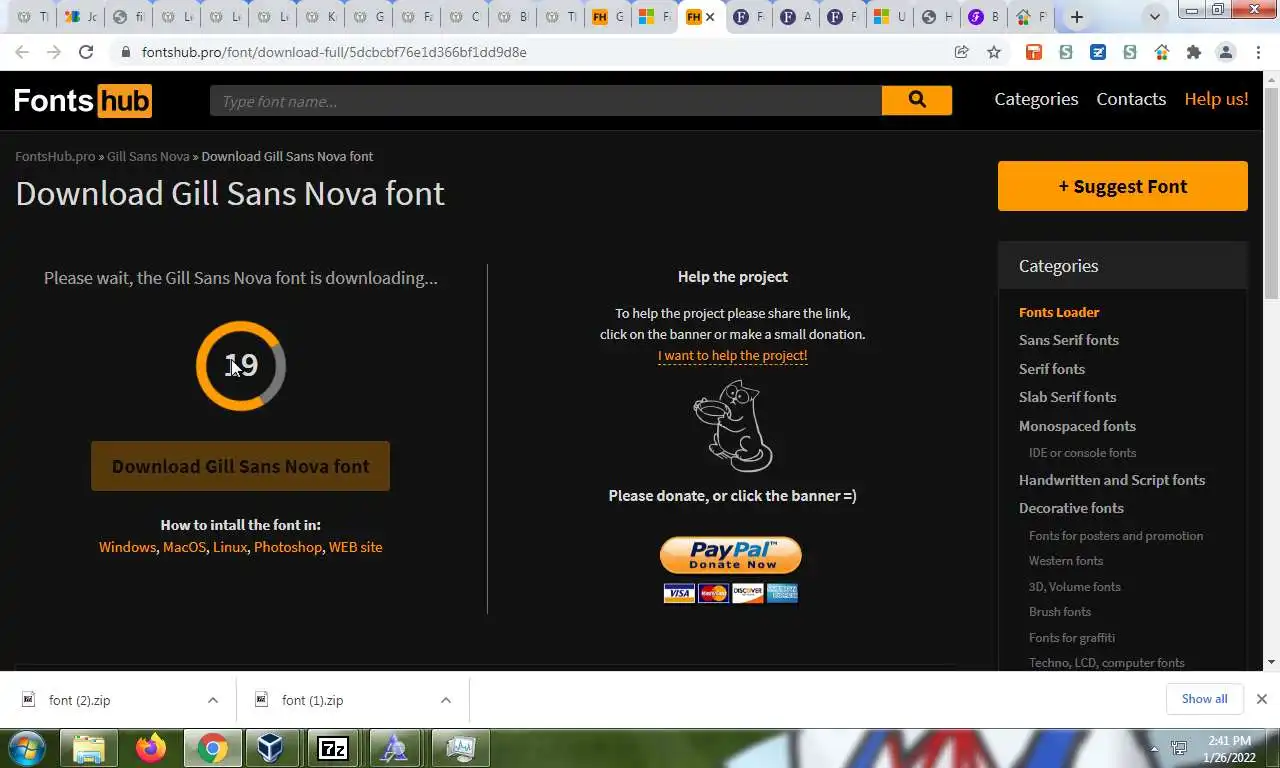Click the browser forward arrow
The image size is (1280, 768).
coord(54,52)
